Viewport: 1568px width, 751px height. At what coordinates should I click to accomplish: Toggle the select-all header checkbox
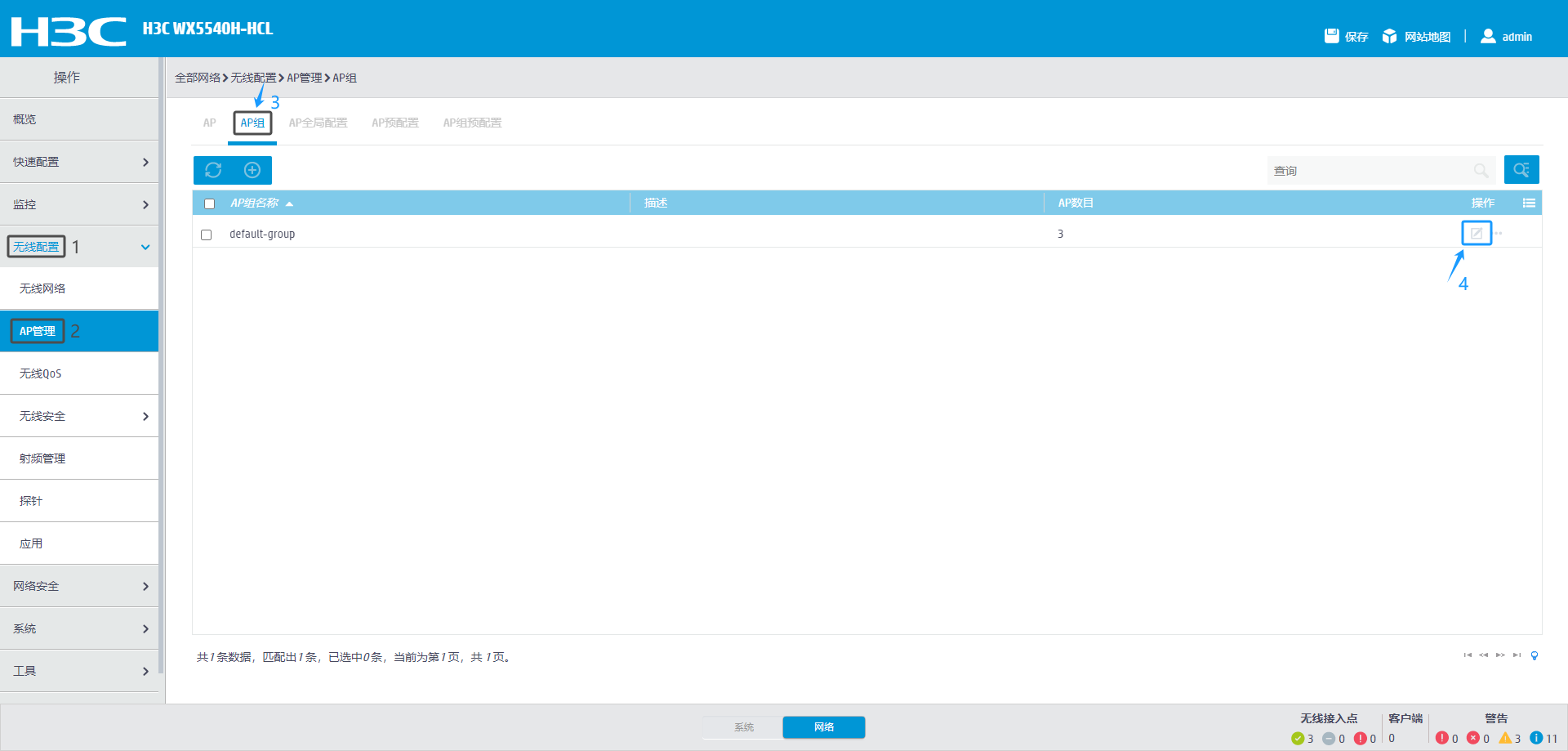210,204
